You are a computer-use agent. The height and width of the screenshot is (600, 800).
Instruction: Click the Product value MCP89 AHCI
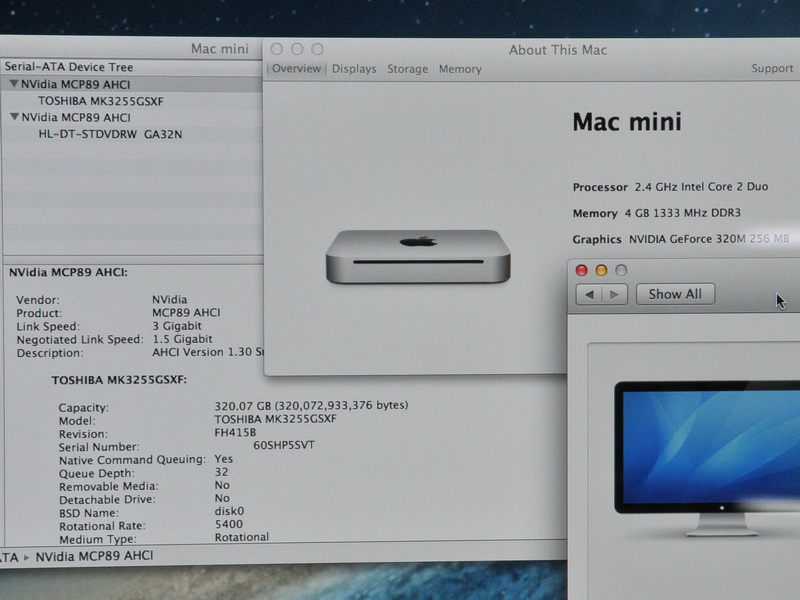(x=186, y=313)
